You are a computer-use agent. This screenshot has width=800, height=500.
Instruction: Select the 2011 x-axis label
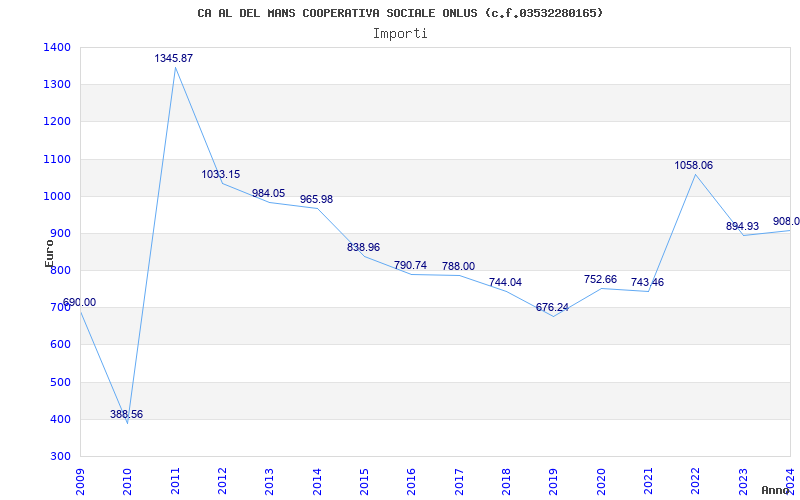[x=175, y=482]
